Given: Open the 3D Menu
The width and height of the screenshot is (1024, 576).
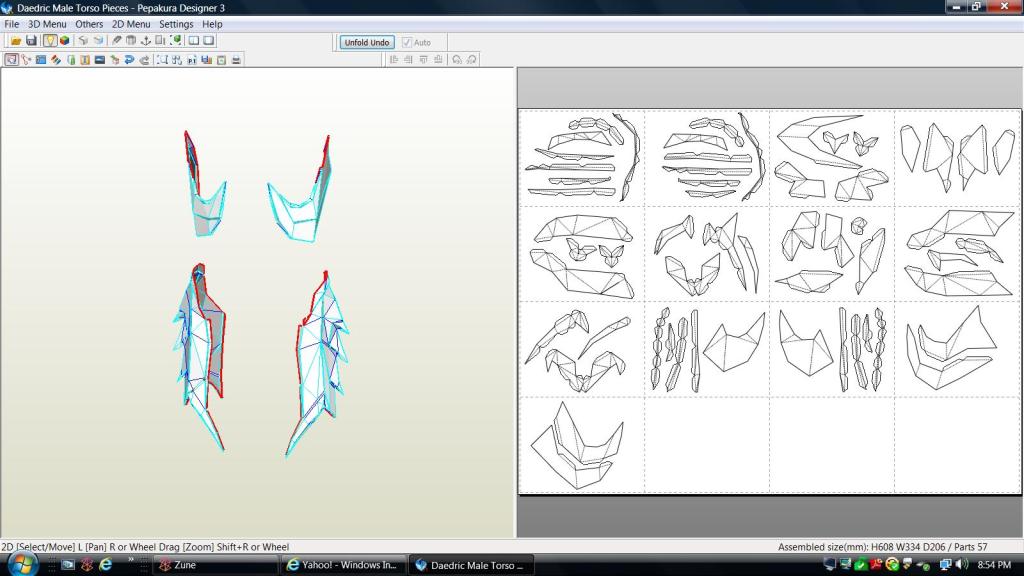Looking at the screenshot, I should (47, 24).
